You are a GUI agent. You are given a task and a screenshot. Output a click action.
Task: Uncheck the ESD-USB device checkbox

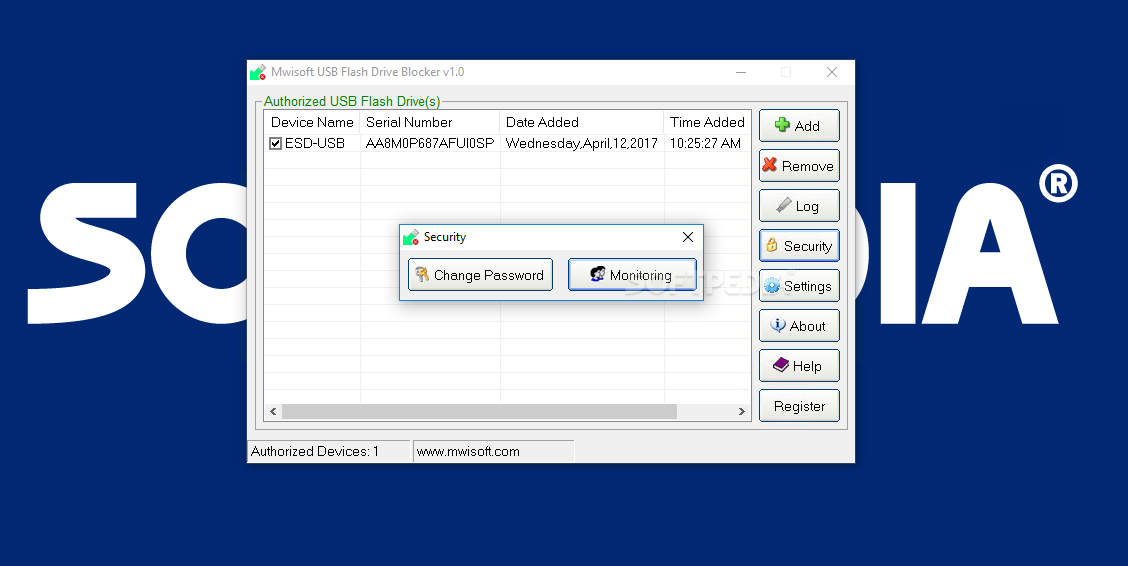point(276,143)
